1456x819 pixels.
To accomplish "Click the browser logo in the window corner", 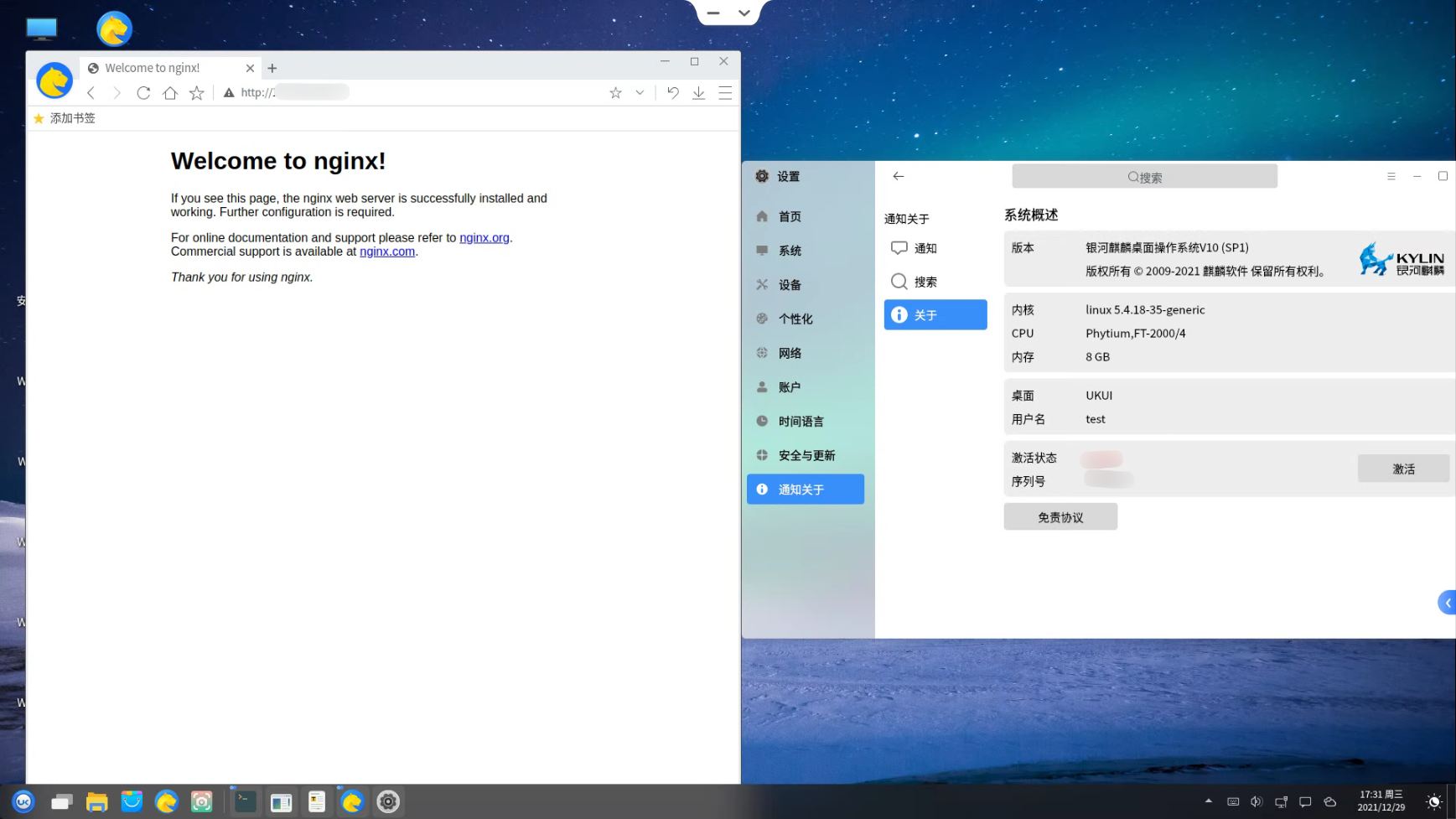I will click(54, 80).
